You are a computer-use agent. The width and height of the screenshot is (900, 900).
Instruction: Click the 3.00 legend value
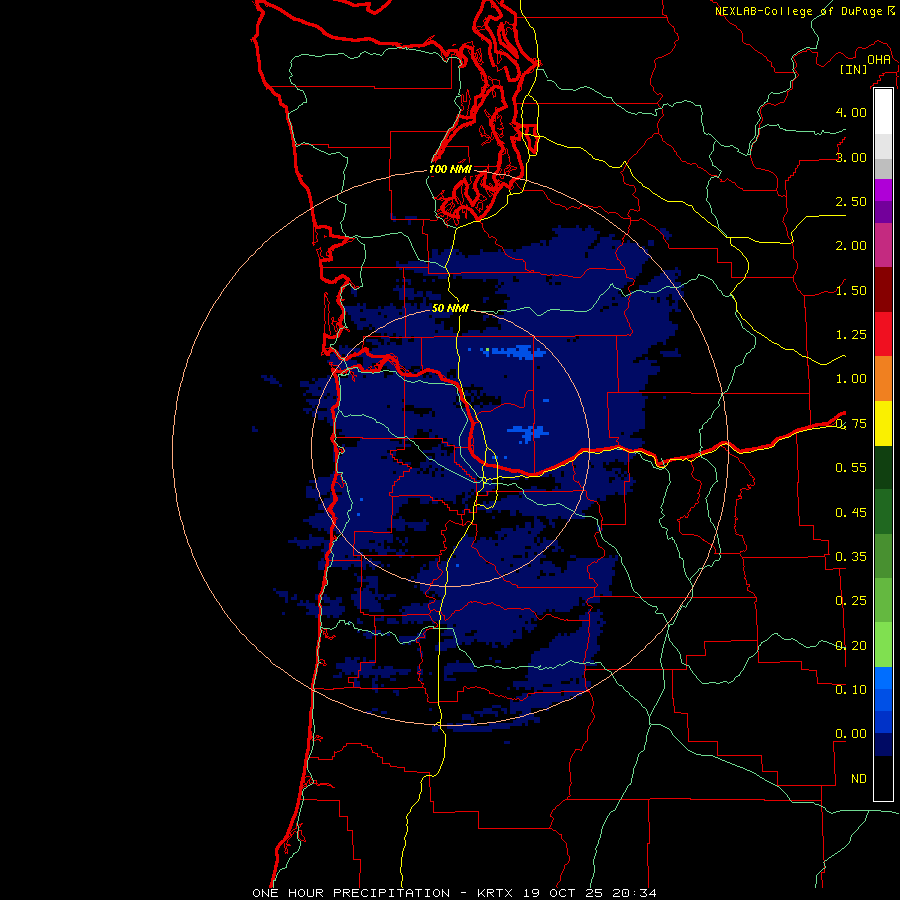tap(851, 157)
